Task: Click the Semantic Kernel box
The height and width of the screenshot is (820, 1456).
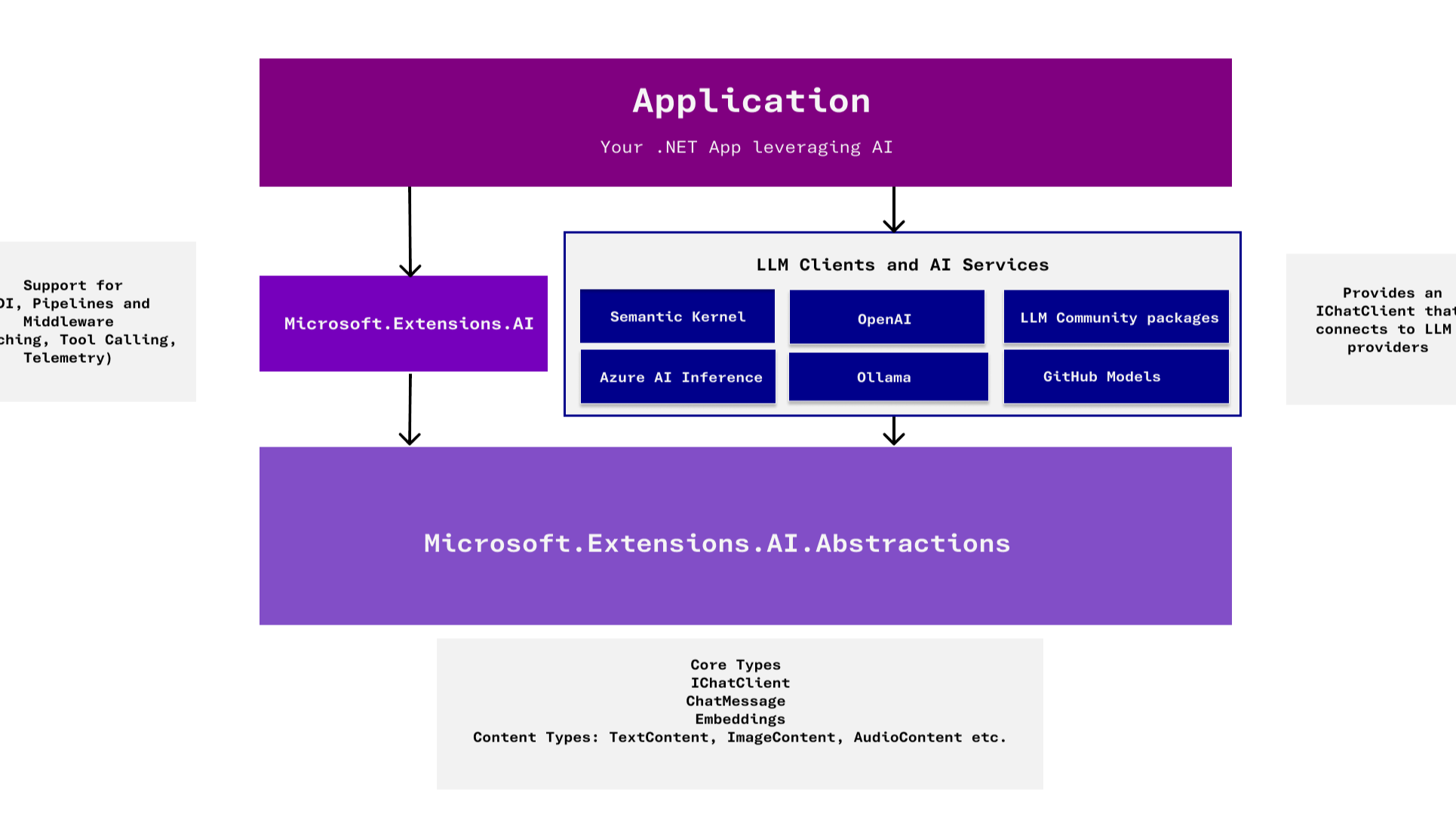Action: pos(677,316)
